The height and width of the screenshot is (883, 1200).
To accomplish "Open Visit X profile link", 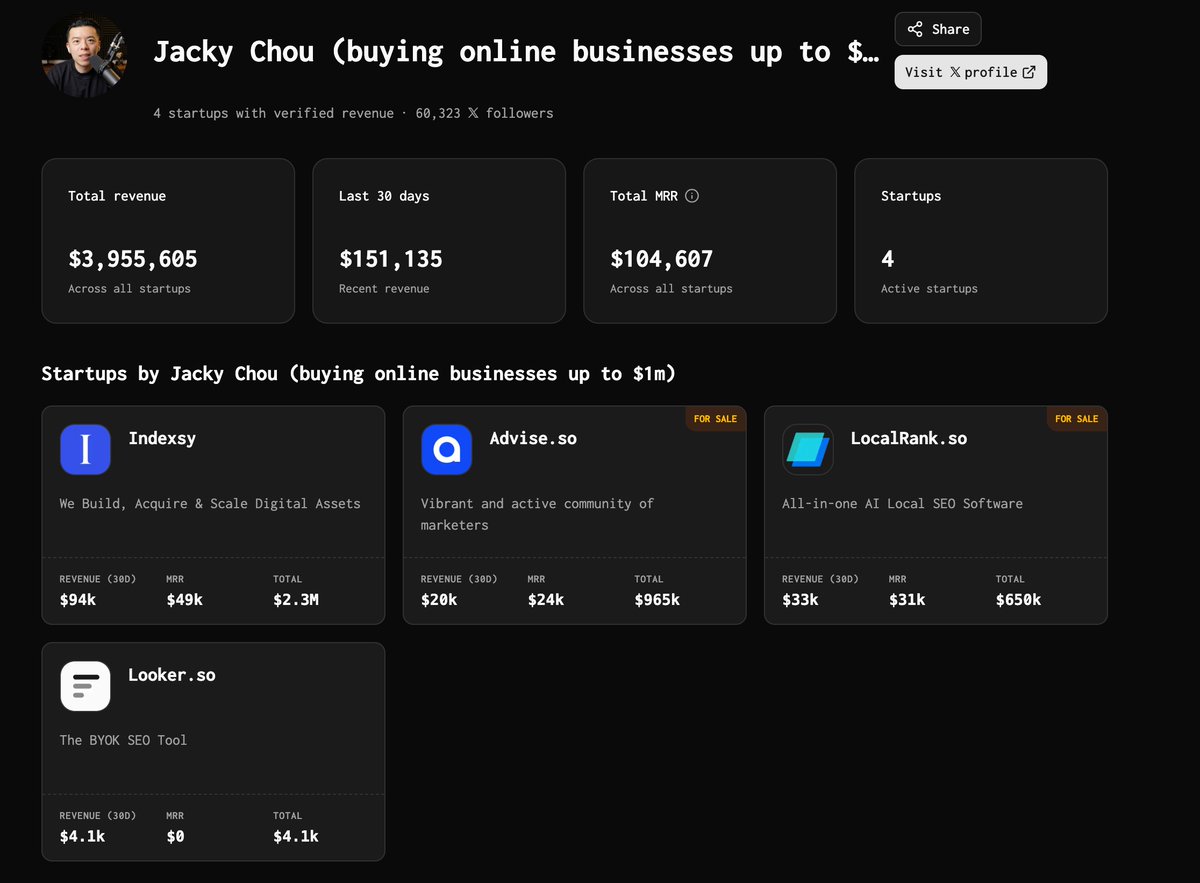I will click(x=970, y=72).
